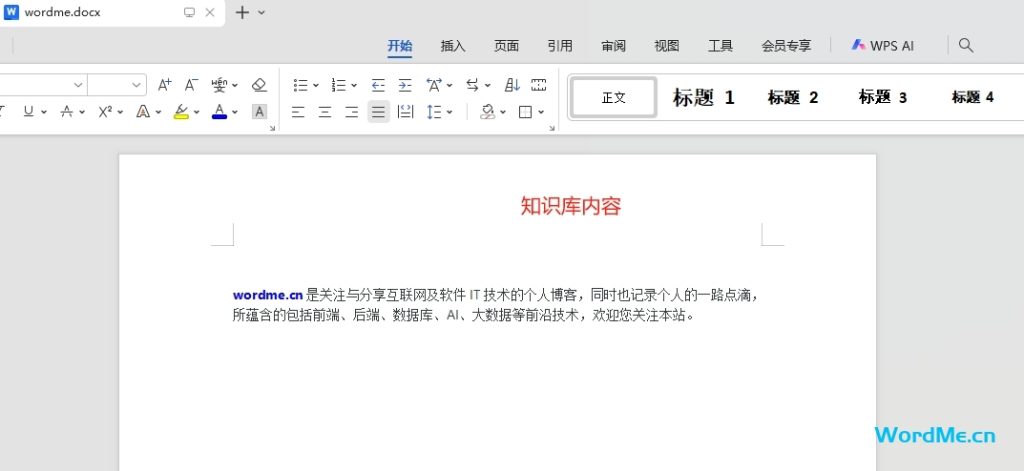Apply 标题 1 style
Screen dimensions: 1024x471
[x=703, y=98]
